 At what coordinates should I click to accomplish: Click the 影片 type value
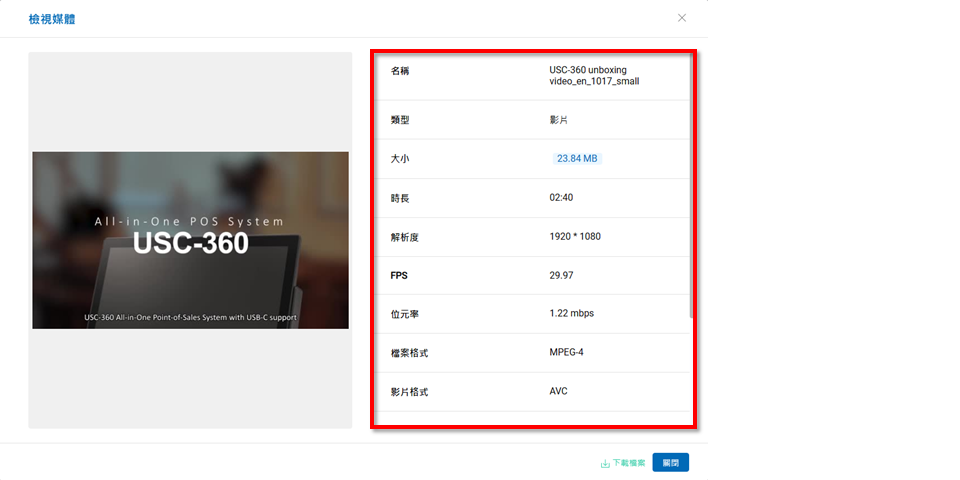558,120
